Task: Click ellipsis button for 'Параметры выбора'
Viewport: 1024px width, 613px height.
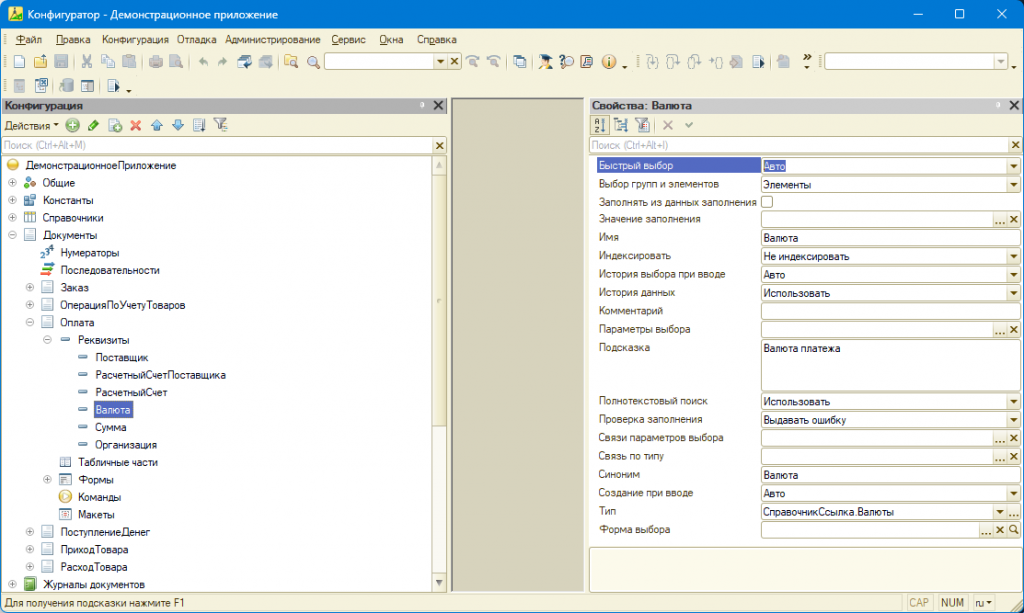Action: pos(998,329)
